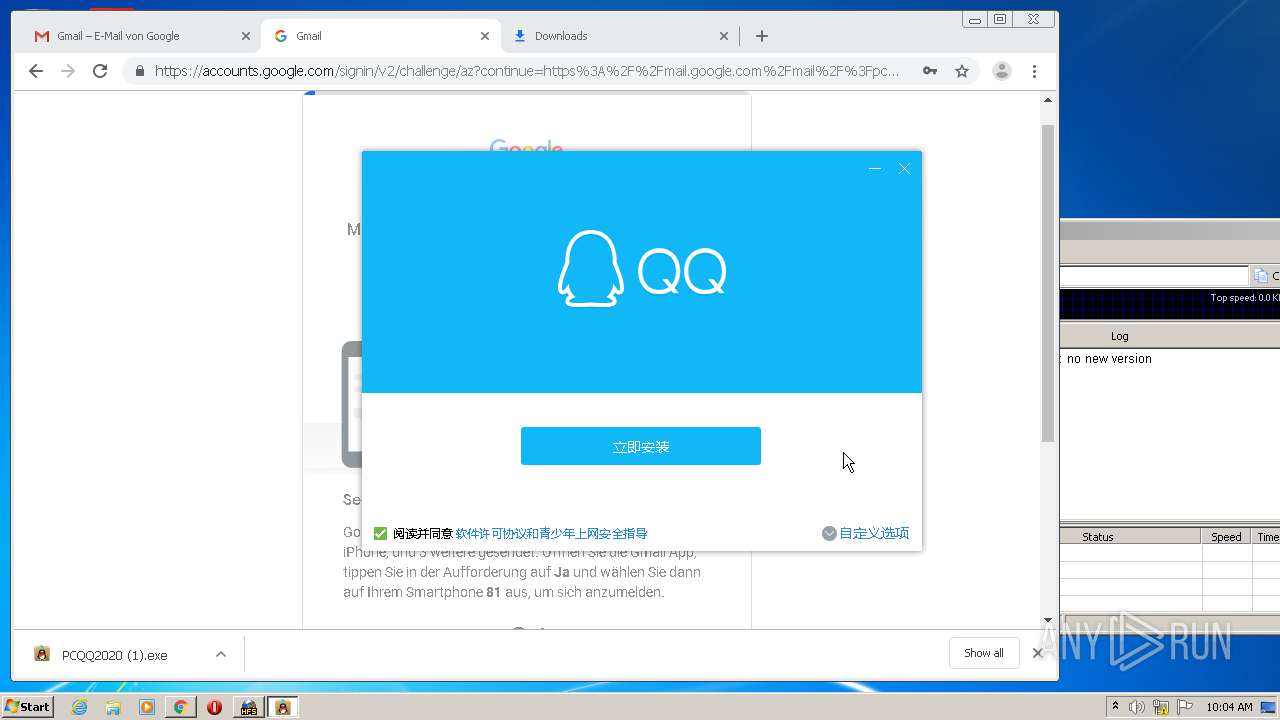Open the saved passwords key icon
The height and width of the screenshot is (720, 1280).
click(930, 71)
